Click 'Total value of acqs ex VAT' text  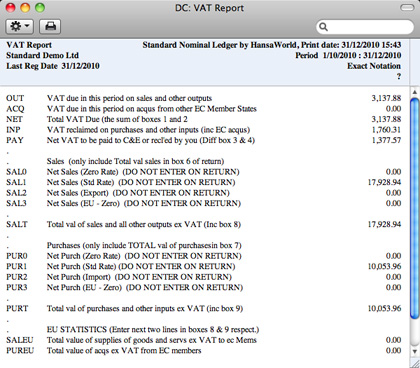point(124,351)
